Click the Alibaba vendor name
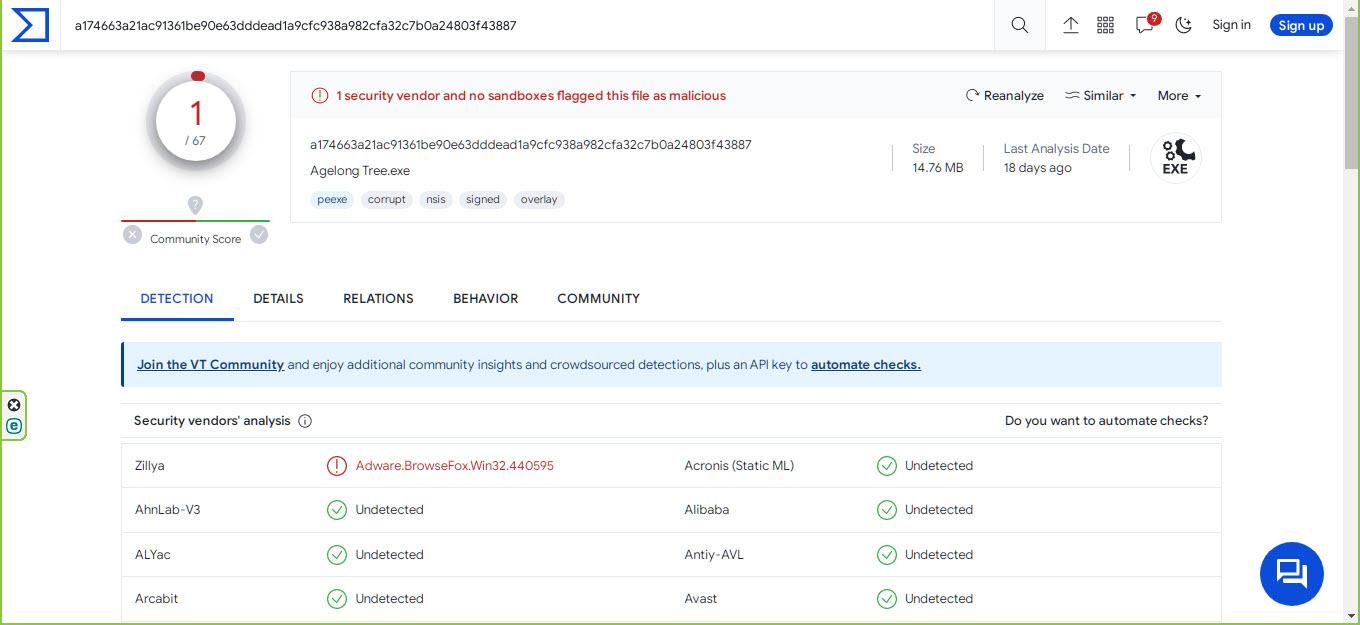 (707, 510)
